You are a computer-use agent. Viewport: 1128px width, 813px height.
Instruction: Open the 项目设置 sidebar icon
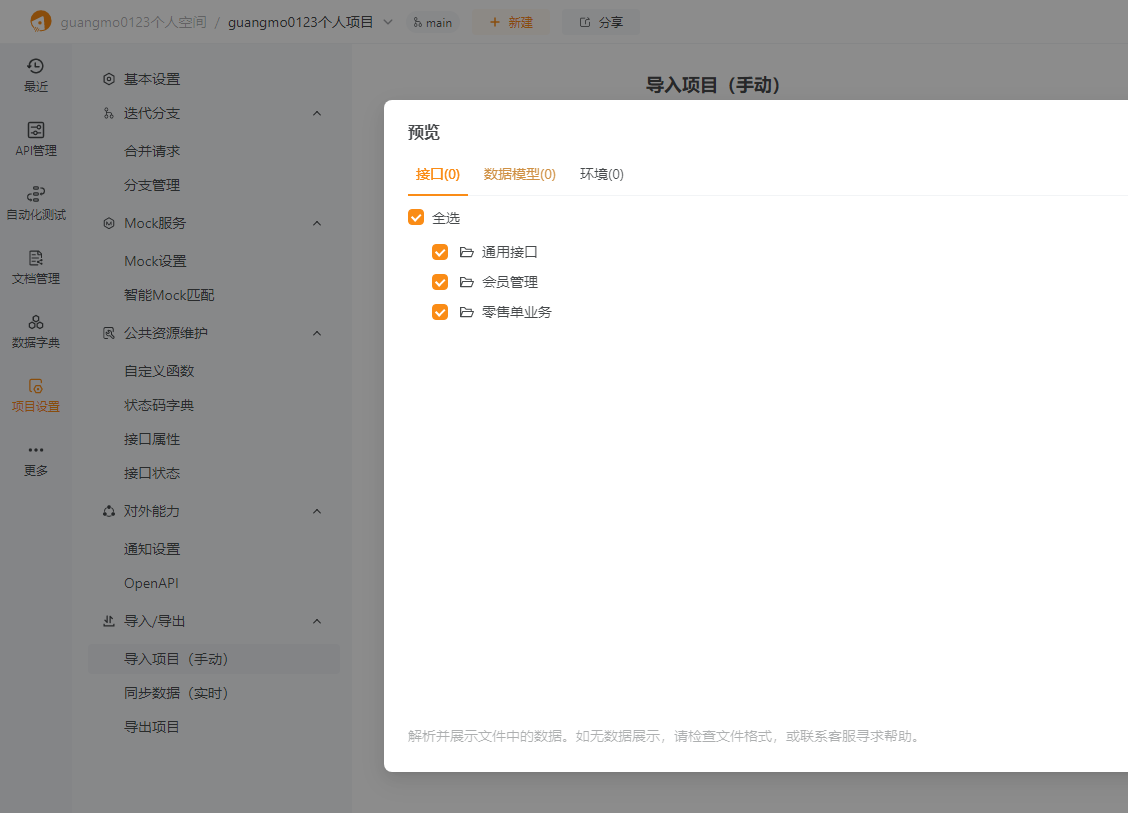coord(36,386)
